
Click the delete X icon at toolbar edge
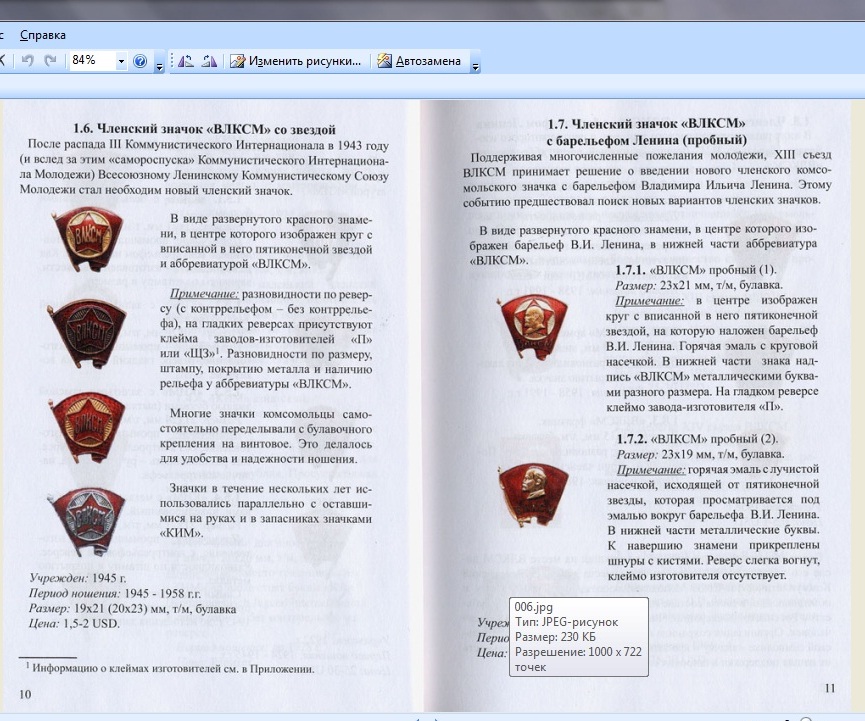click(x=3, y=61)
